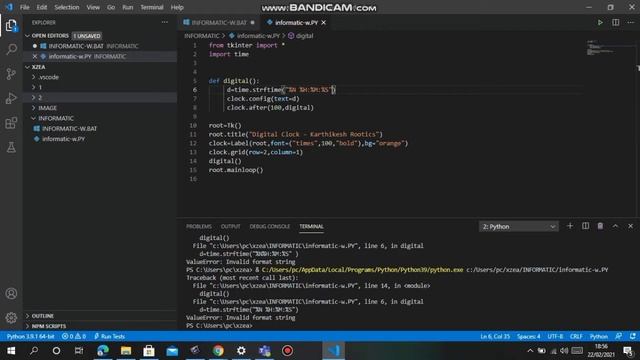Split the terminal panel
The height and width of the screenshot is (360, 640).
585,226
